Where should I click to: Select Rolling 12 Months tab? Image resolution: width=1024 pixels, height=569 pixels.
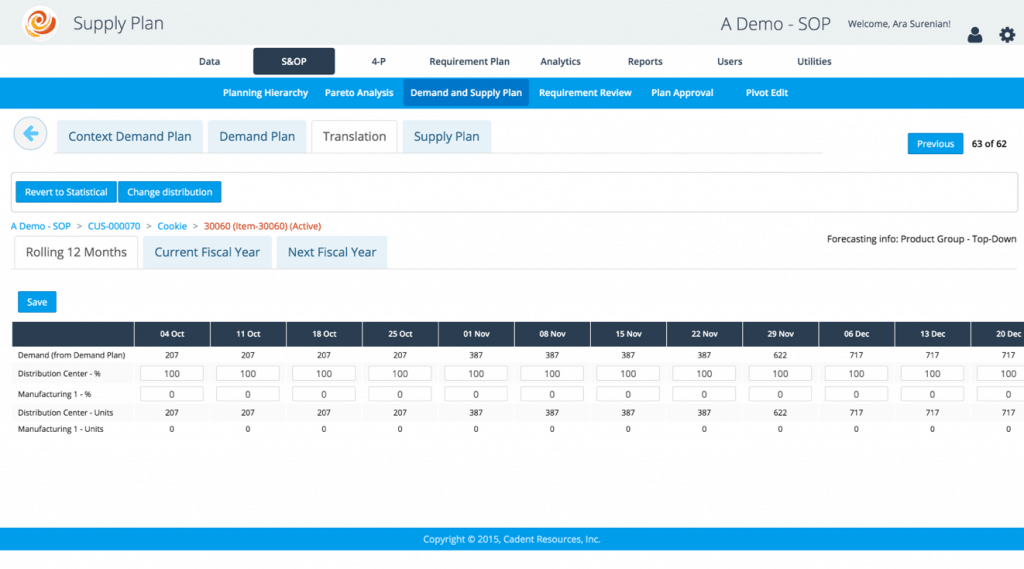(x=76, y=252)
